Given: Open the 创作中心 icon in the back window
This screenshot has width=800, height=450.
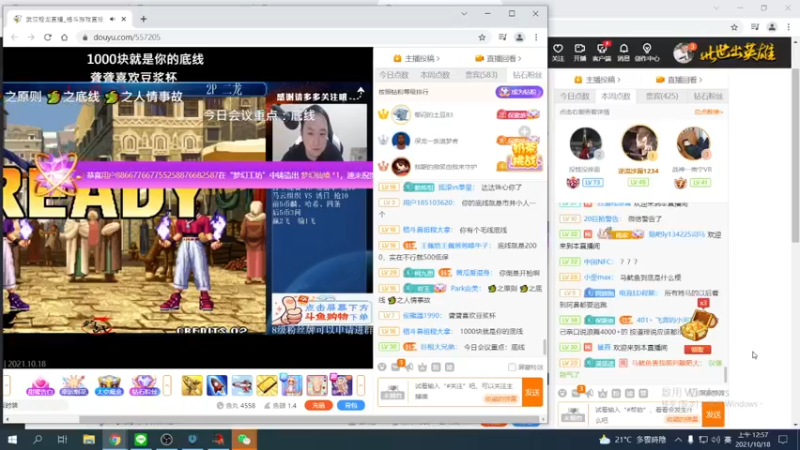Looking at the screenshot, I should [x=647, y=52].
